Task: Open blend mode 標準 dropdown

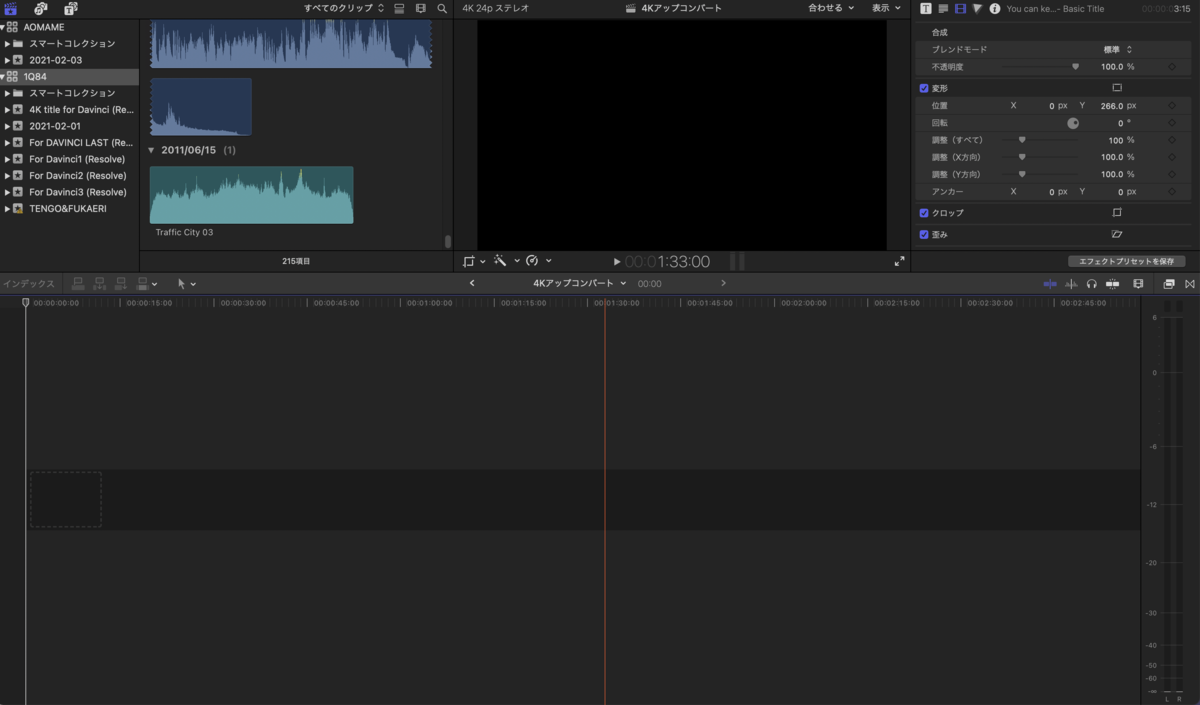Action: pos(1118,49)
